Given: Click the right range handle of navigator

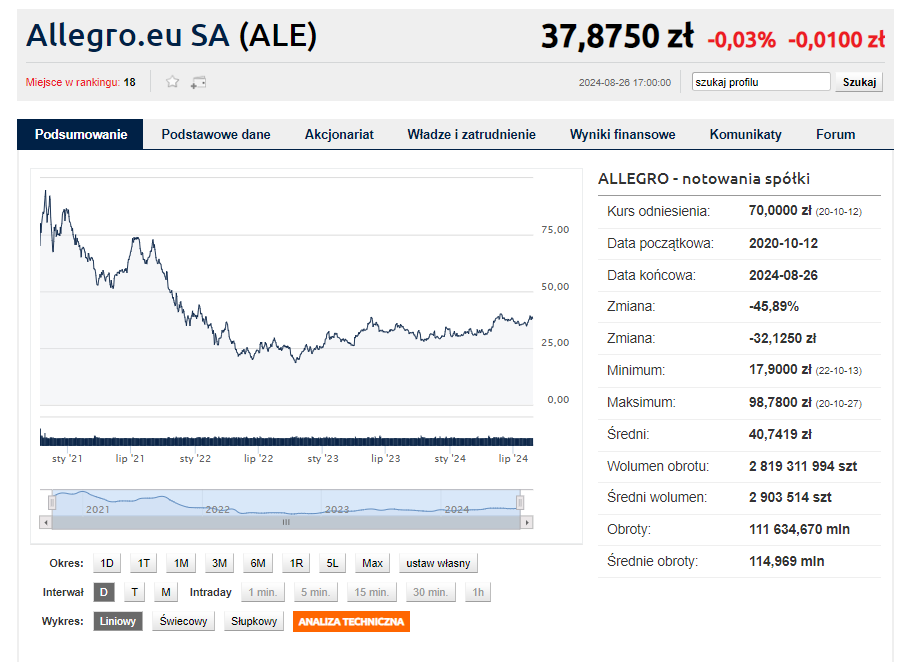Looking at the screenshot, I should (520, 501).
